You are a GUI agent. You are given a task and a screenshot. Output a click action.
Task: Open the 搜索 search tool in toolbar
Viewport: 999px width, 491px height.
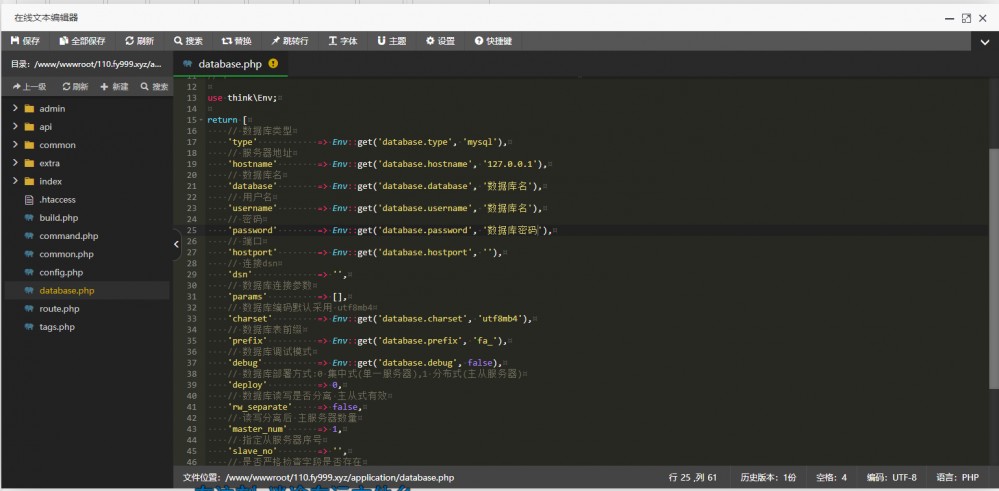pos(189,41)
